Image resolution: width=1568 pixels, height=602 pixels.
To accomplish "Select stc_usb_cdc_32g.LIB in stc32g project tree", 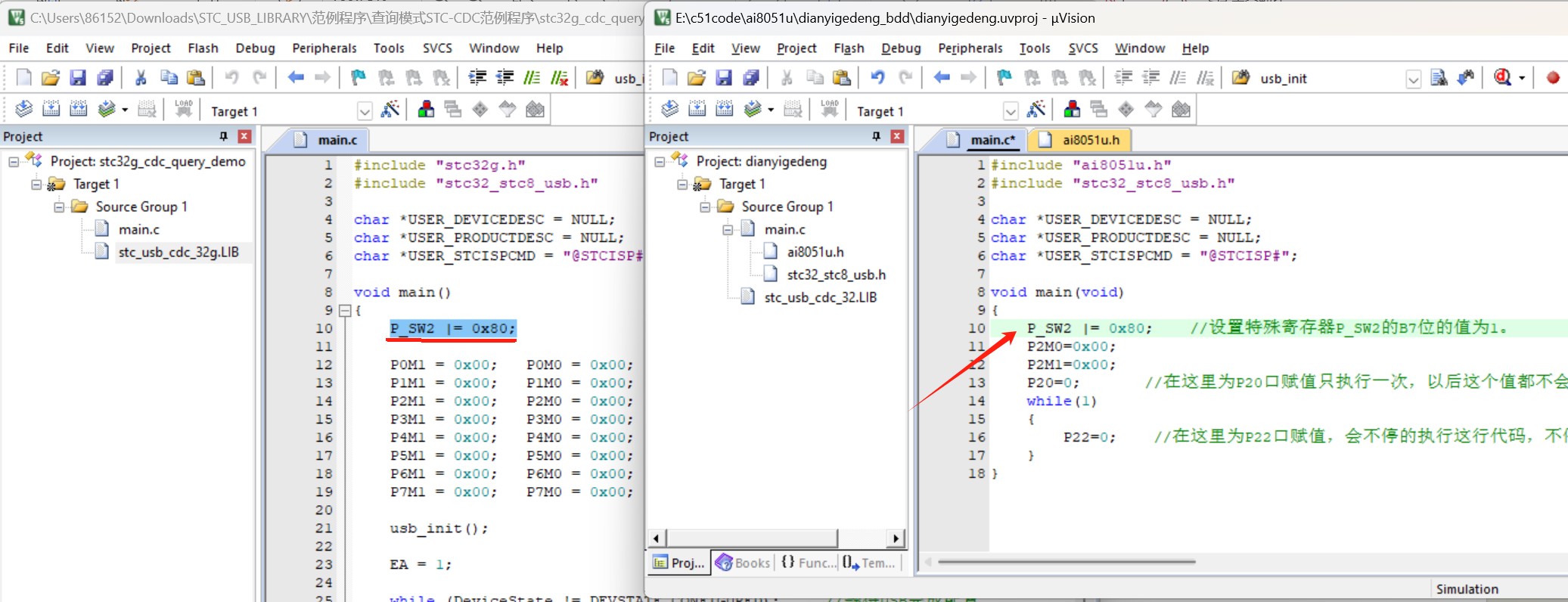I will pyautogui.click(x=179, y=253).
